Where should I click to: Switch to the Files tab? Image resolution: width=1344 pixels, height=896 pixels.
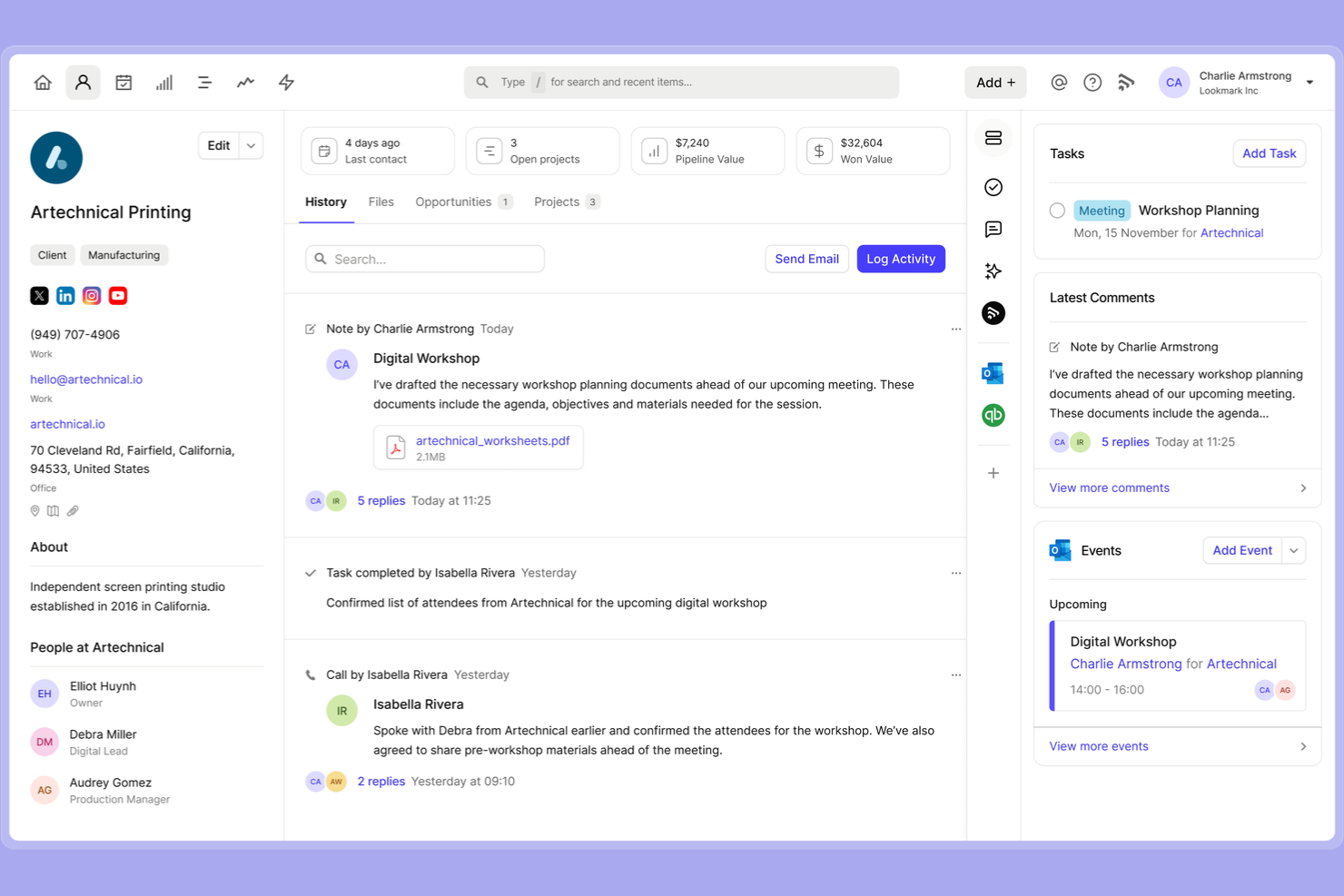click(380, 202)
